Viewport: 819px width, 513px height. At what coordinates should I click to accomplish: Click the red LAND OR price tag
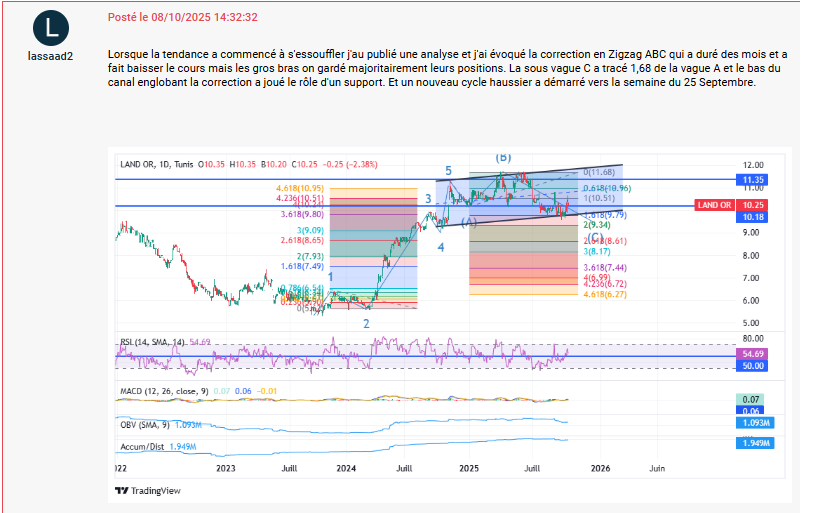coord(713,205)
